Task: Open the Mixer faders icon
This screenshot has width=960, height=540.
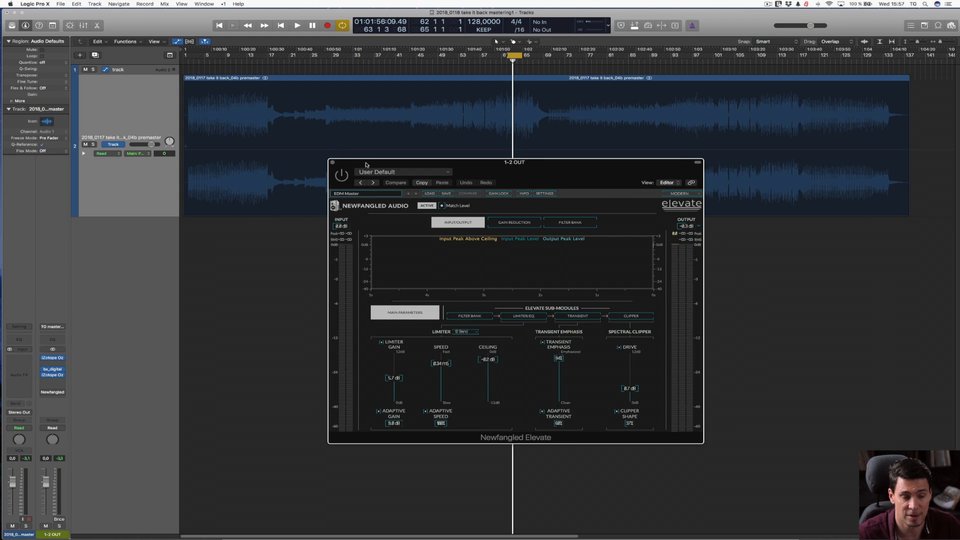Action: tap(83, 26)
